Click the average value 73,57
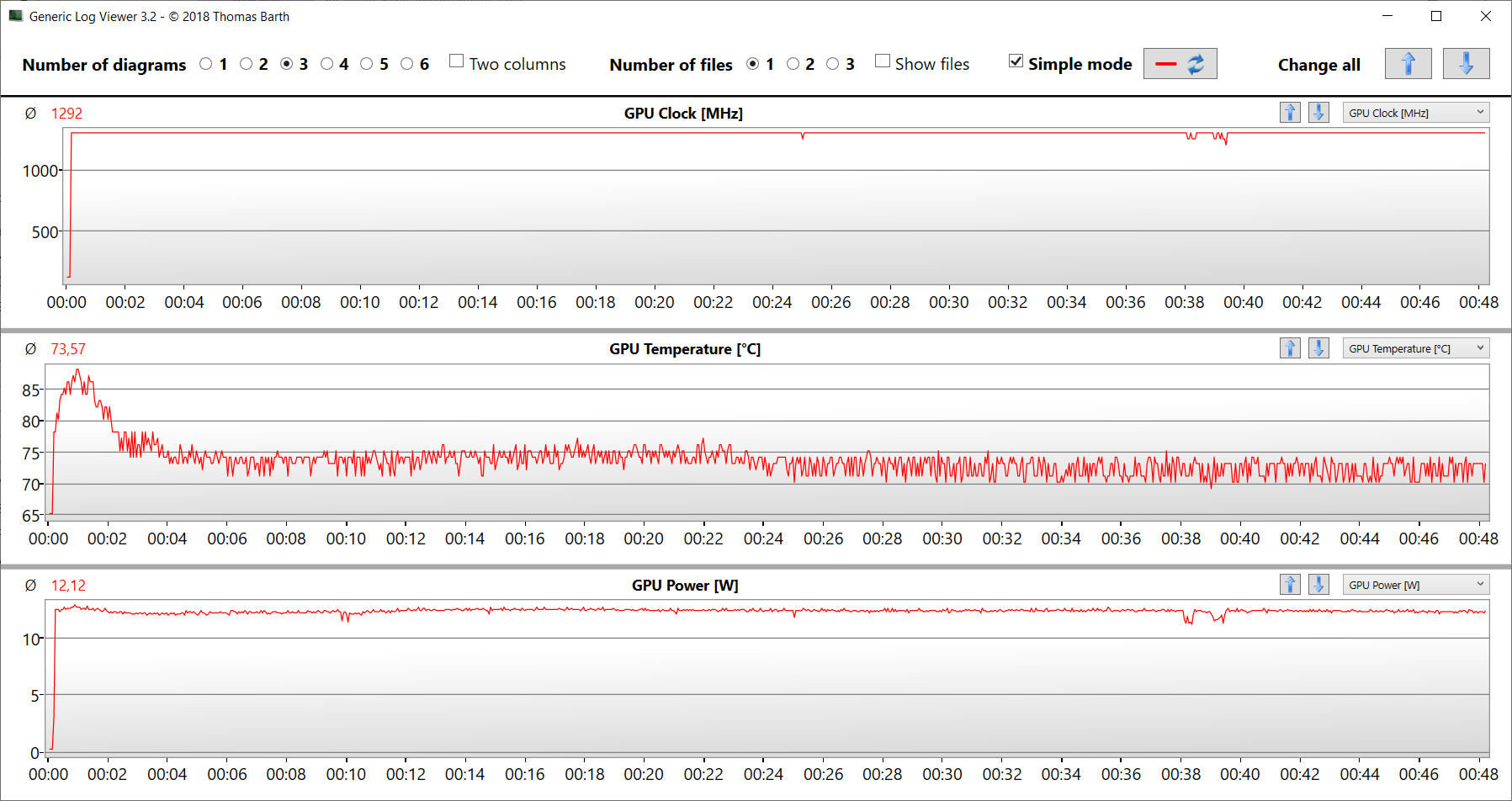 pos(68,349)
